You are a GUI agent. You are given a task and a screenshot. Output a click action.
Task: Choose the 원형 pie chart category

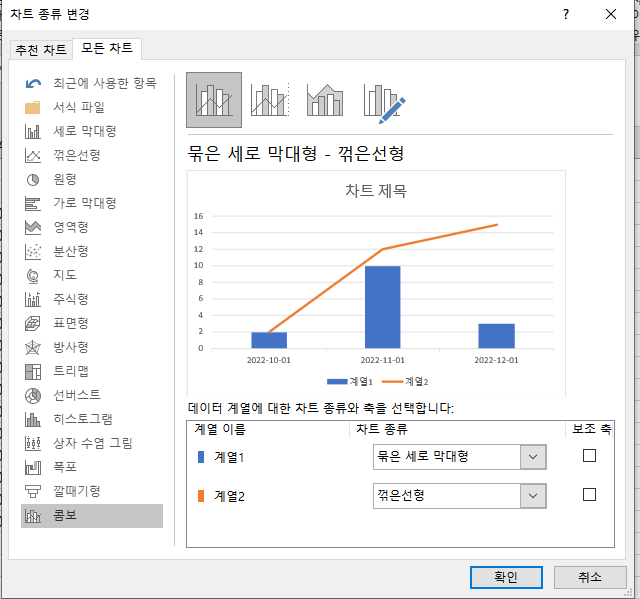92,180
